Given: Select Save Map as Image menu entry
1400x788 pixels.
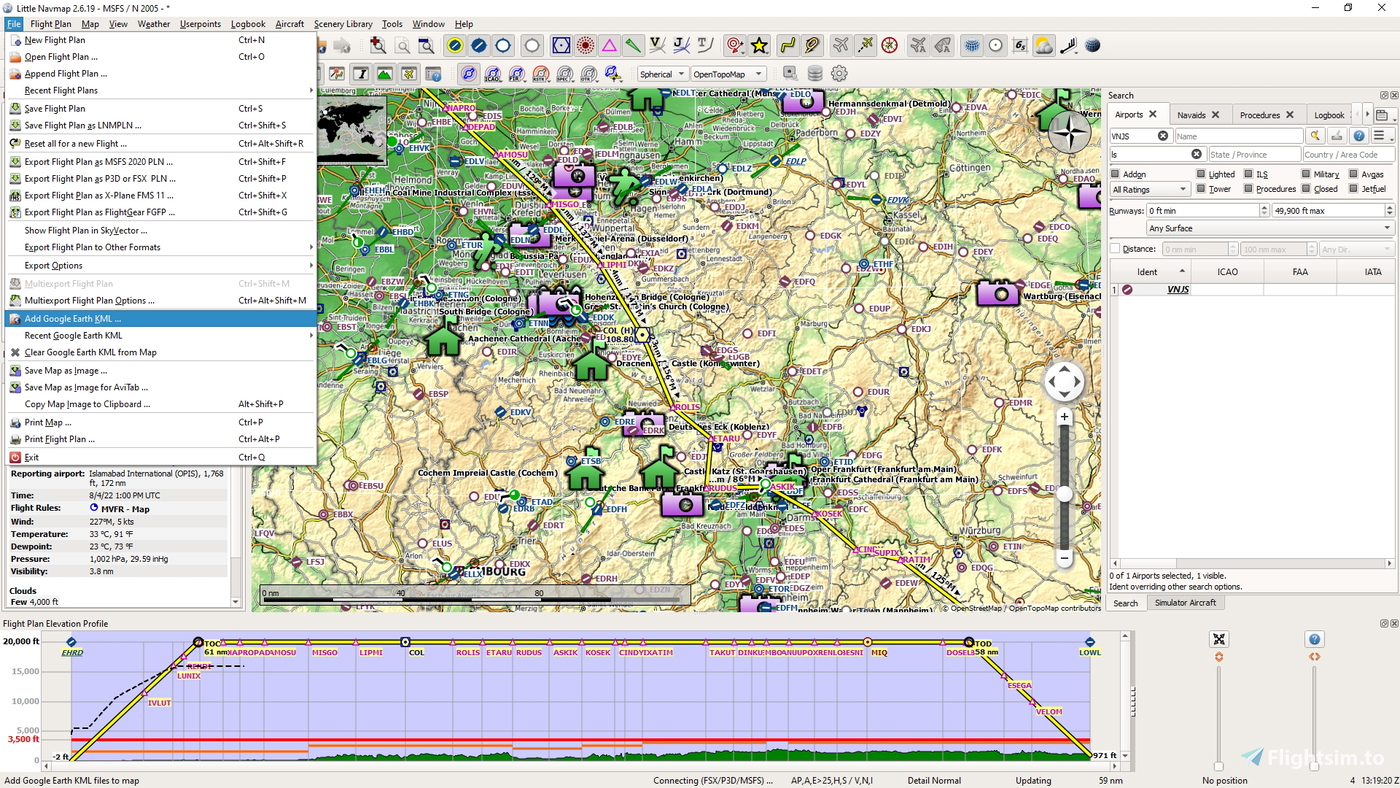Looking at the screenshot, I should [160, 370].
